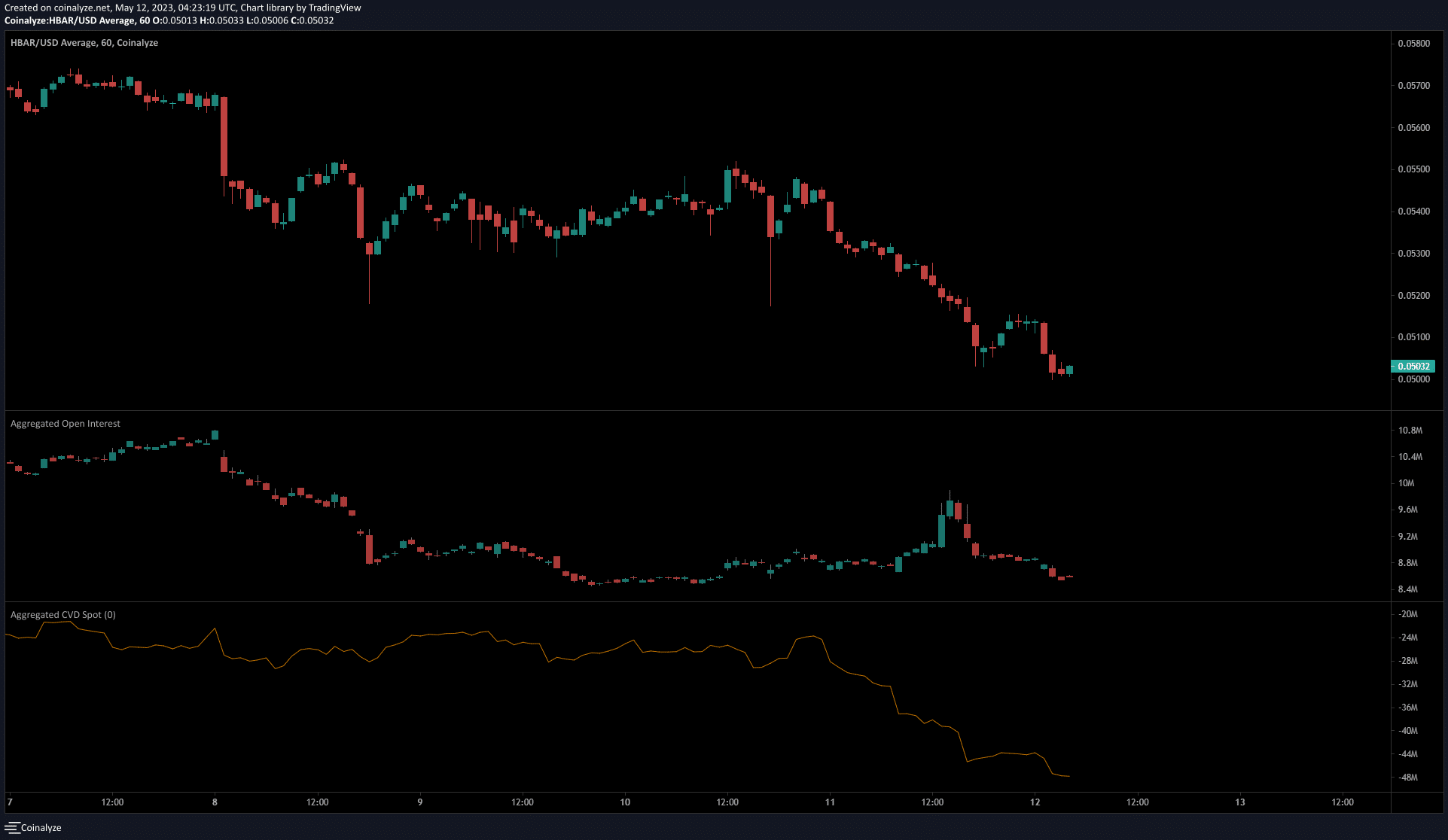This screenshot has height=840, width=1448.
Task: Click date label 11 on time axis
Action: [x=830, y=802]
